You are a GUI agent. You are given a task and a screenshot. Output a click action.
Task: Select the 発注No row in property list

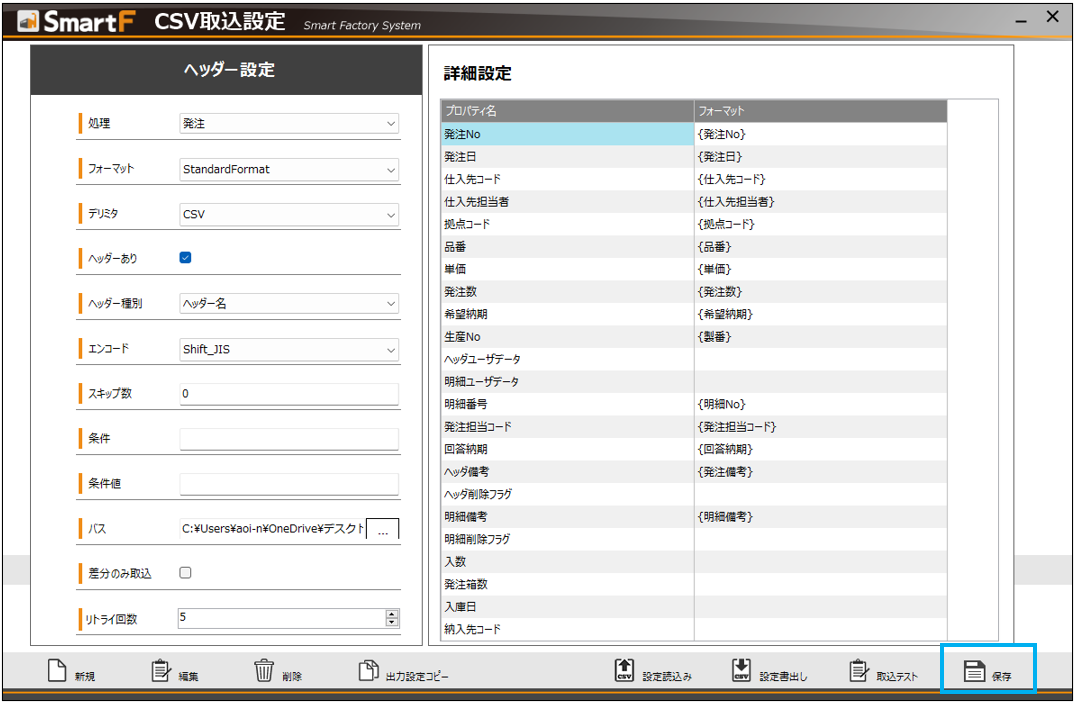click(x=567, y=134)
